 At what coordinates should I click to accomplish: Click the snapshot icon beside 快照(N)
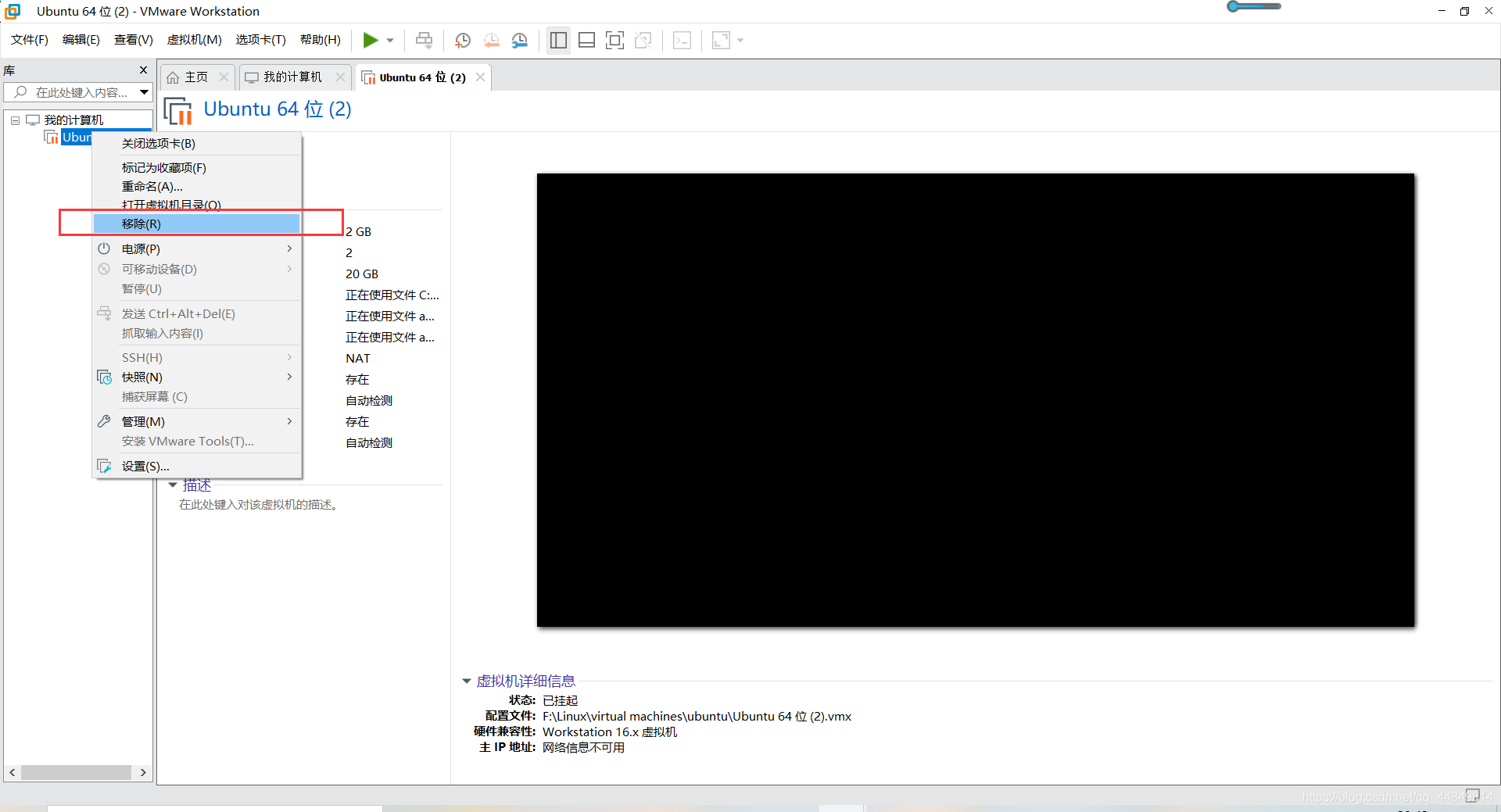(x=104, y=377)
